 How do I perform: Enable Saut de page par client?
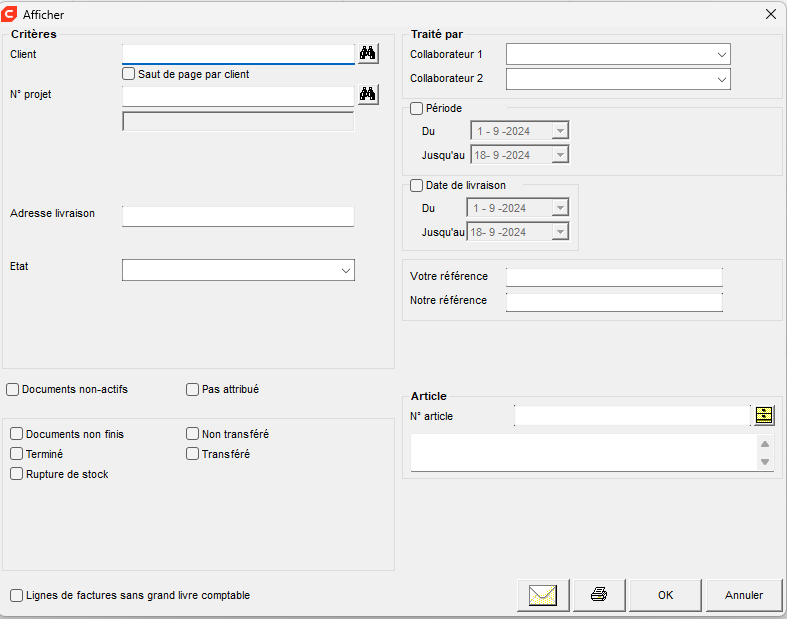(128, 74)
